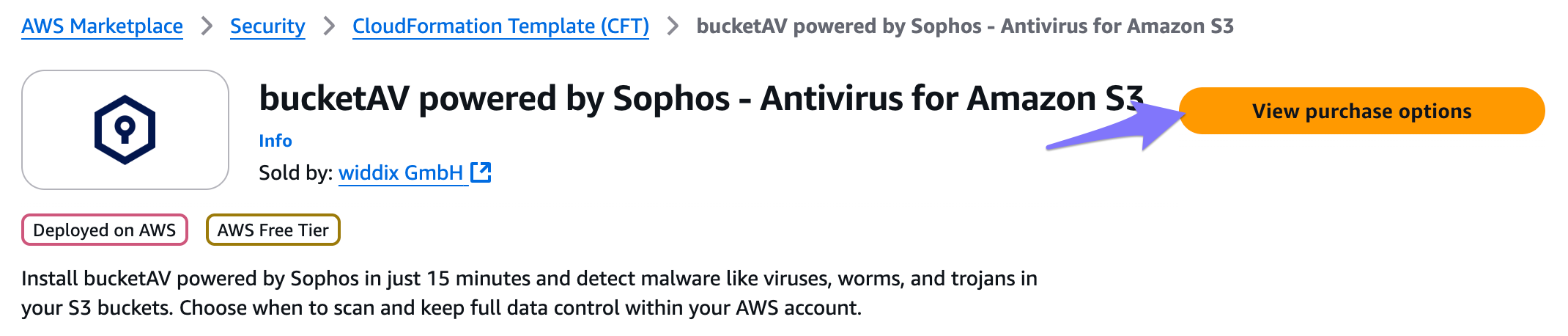Image resolution: width=1568 pixels, height=336 pixels.
Task: Open CloudFormation Template (CFT) breadcrumb link
Action: pyautogui.click(x=500, y=26)
